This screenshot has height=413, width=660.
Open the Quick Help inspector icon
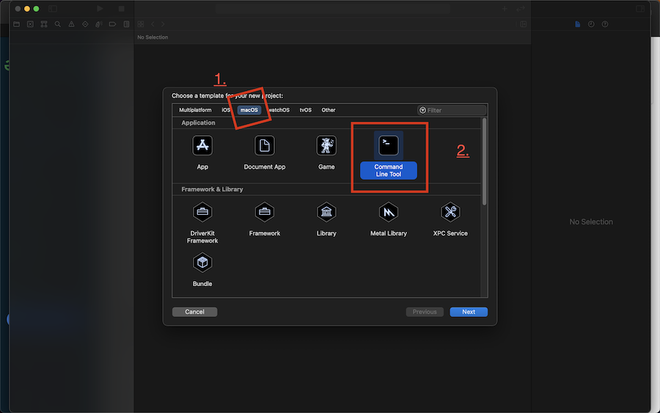pyautogui.click(x=605, y=24)
